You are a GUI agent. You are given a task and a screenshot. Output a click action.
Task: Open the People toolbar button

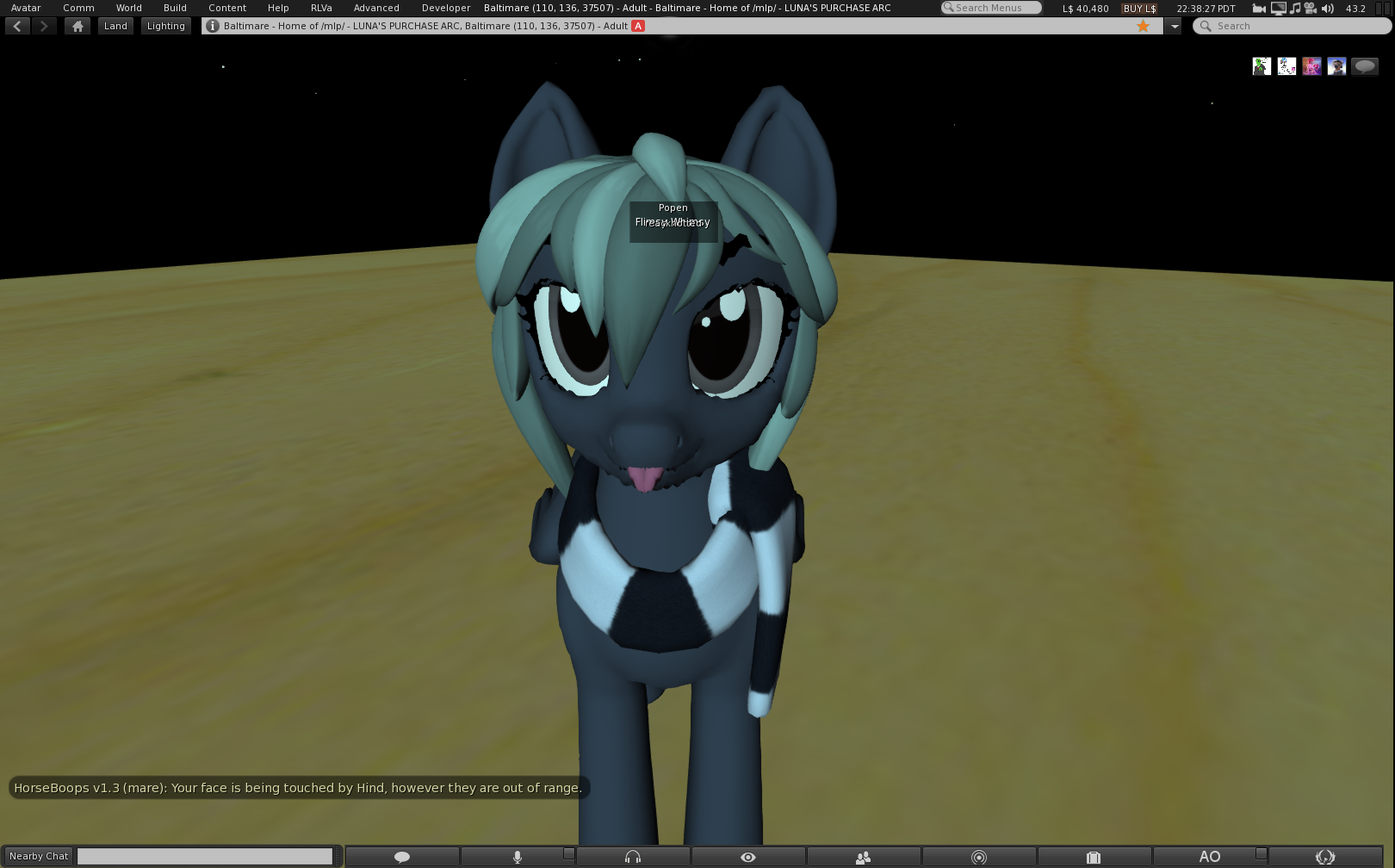(x=864, y=857)
